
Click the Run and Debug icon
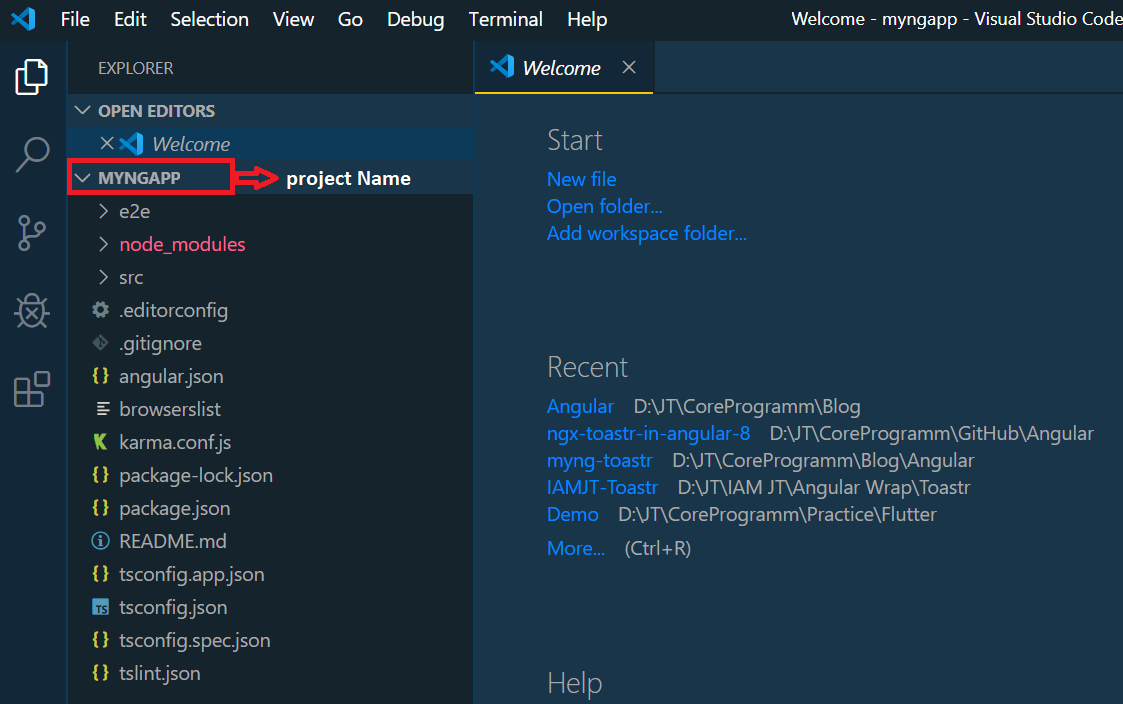pyautogui.click(x=33, y=311)
